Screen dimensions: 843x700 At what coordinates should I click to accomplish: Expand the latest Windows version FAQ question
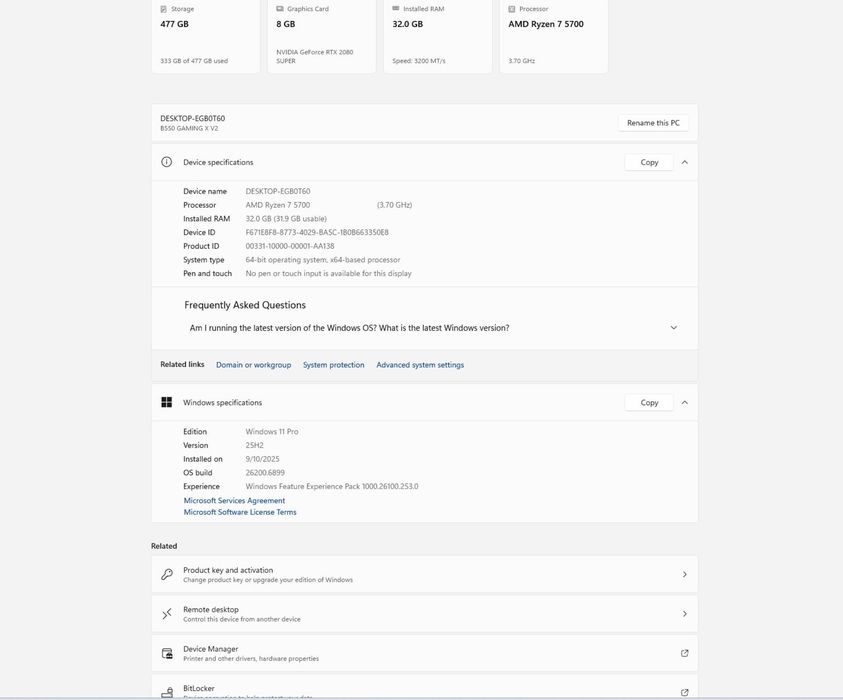(673, 328)
